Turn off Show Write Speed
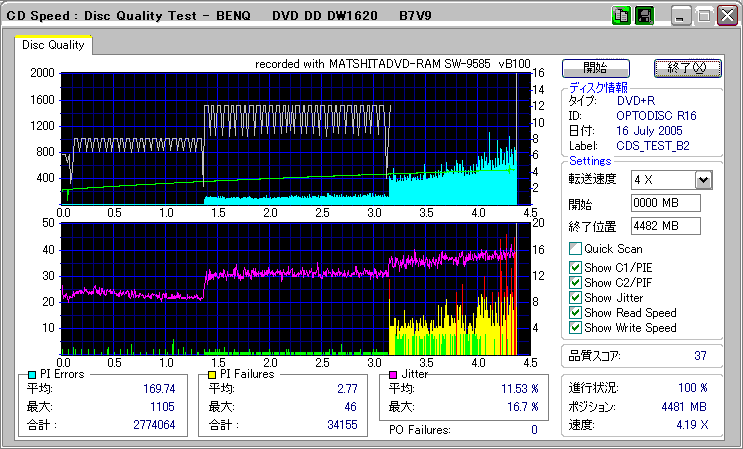 click(575, 328)
